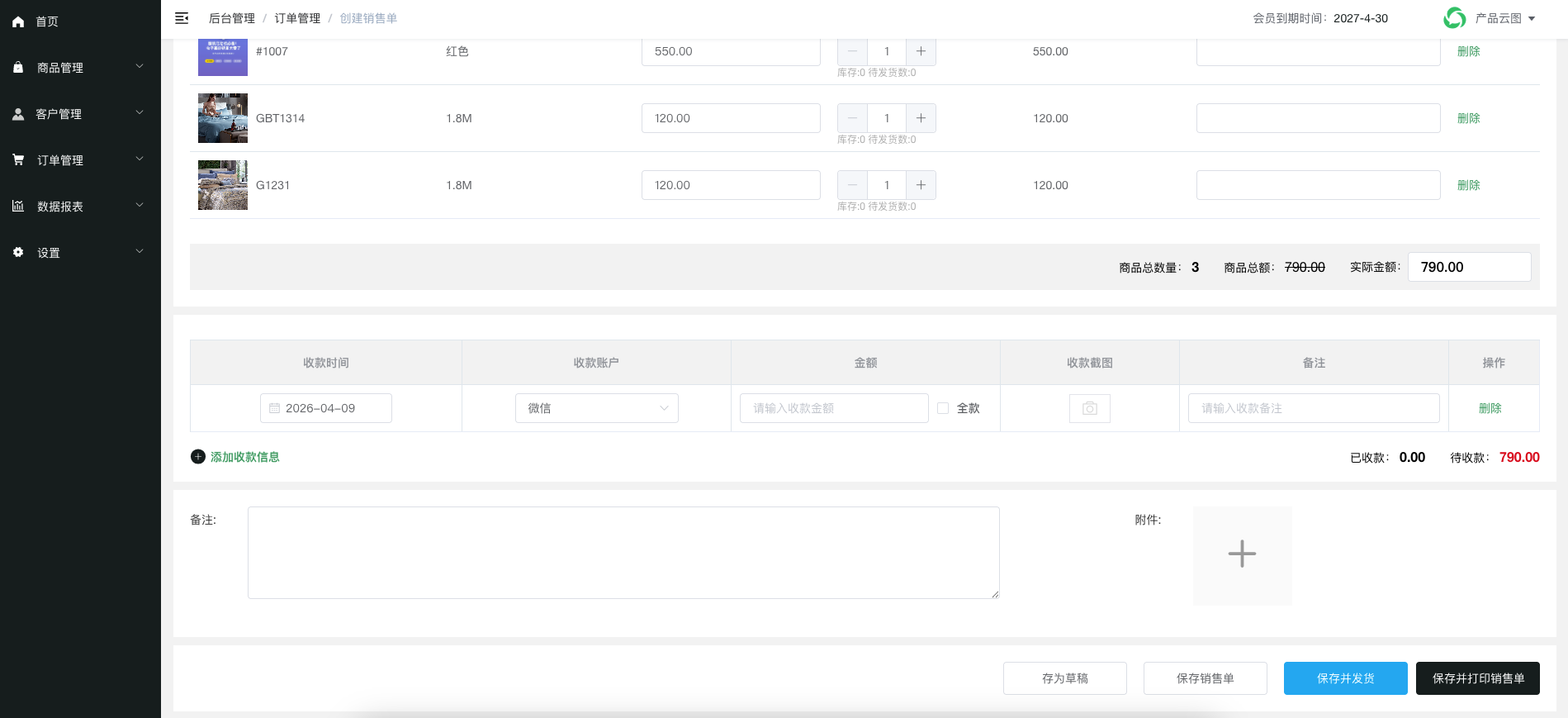Screen dimensions: 1568x718
Task: Open 设置 sidebar menu
Action: click(80, 253)
